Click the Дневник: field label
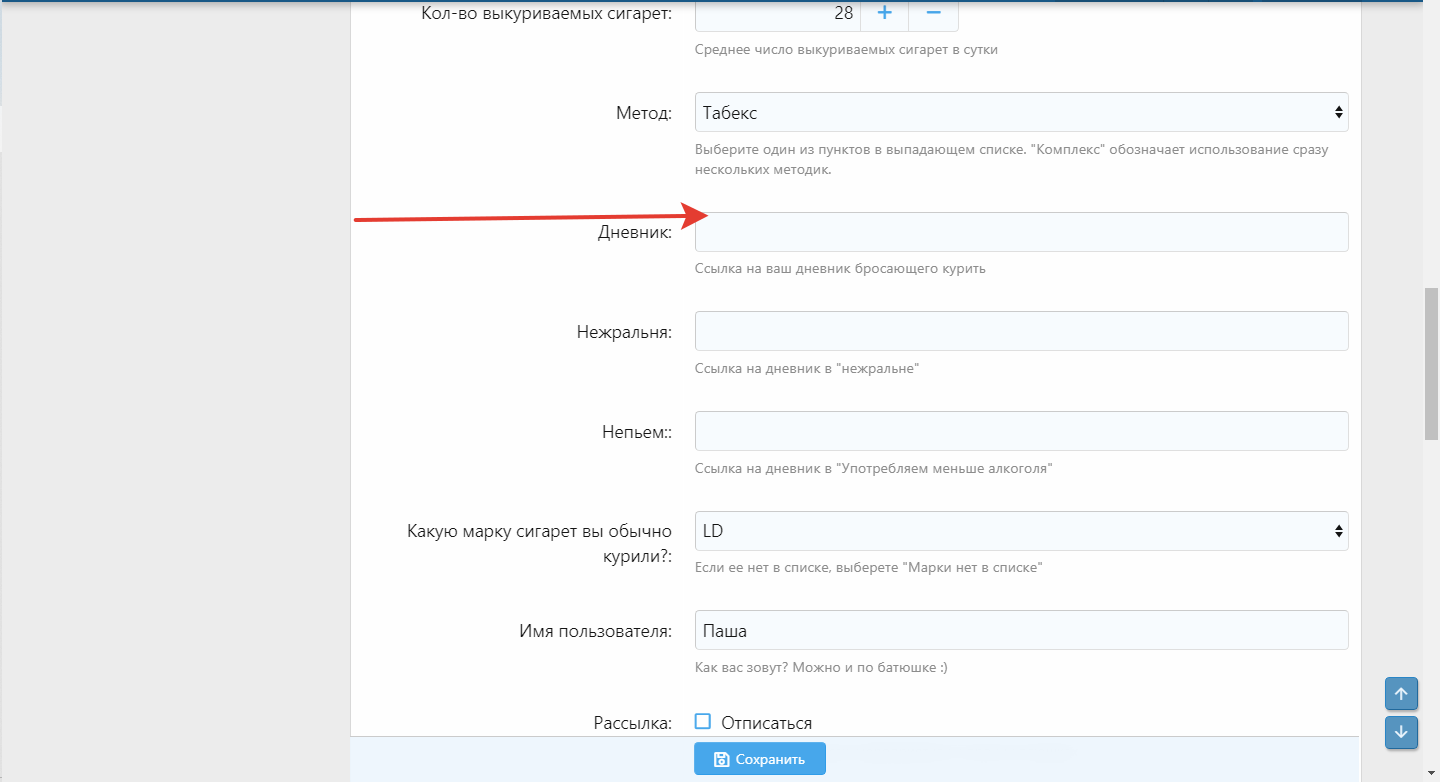This screenshot has height=782, width=1440. click(635, 232)
